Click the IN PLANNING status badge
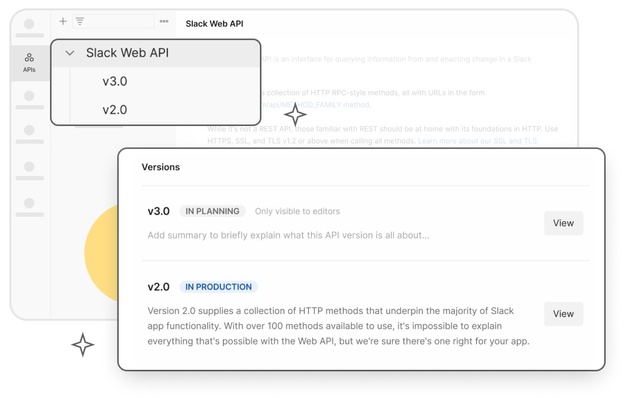This screenshot has height=400, width=625. [x=212, y=212]
